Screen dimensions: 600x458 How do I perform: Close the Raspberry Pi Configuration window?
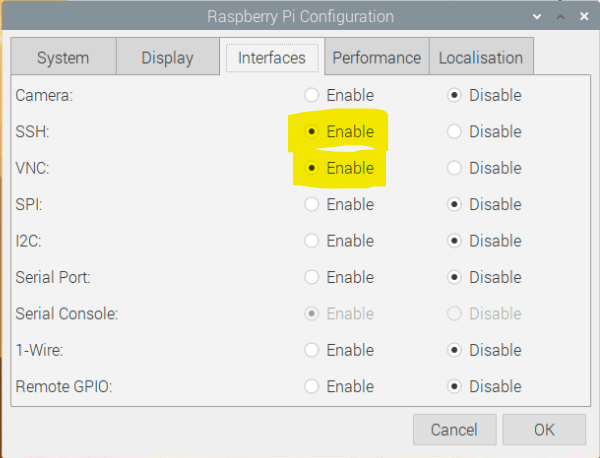(584, 16)
